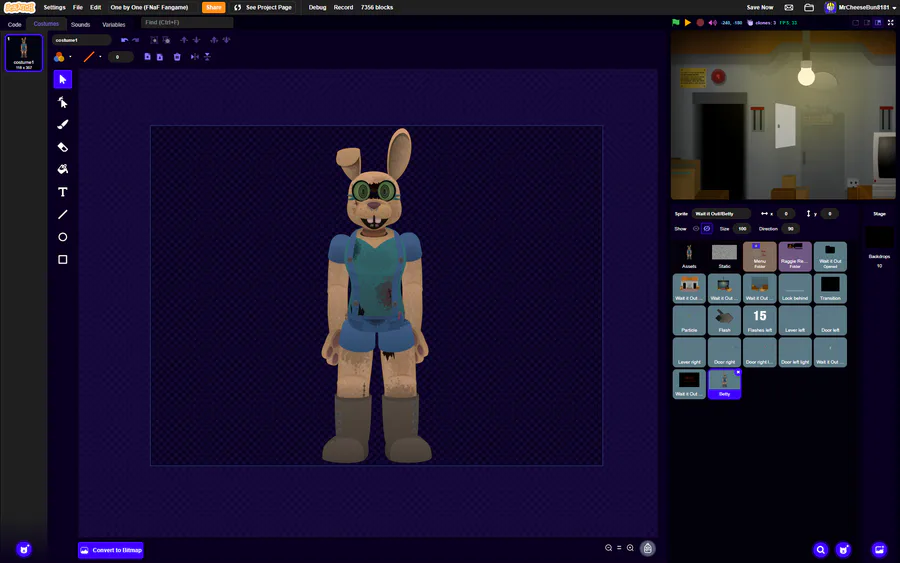Click the Flip Horizontal icon

coord(195,57)
